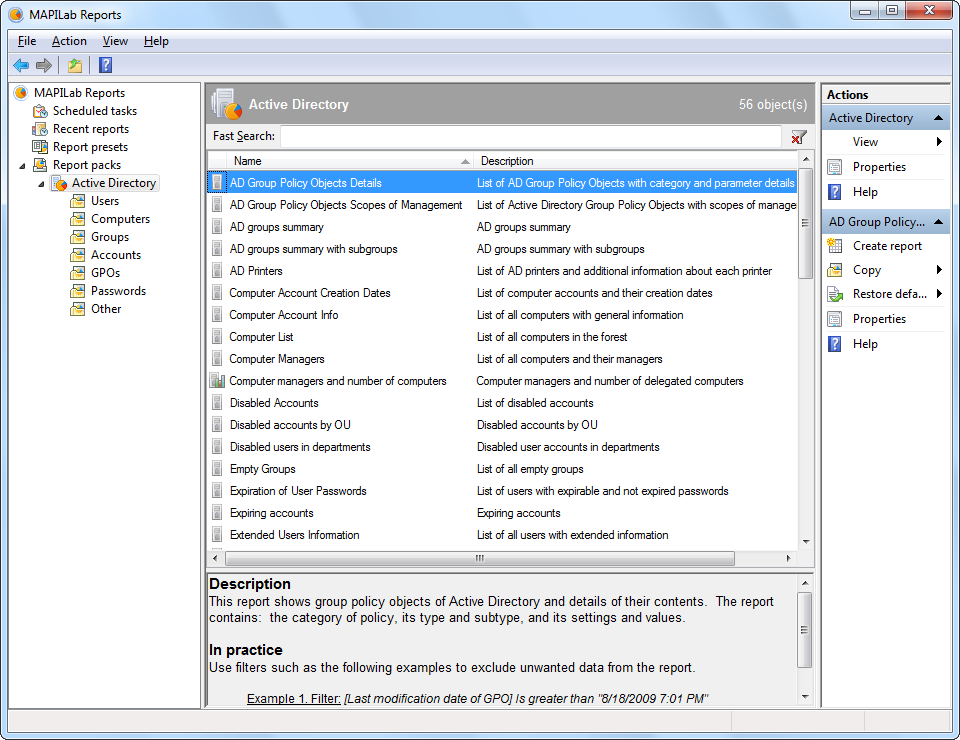Select Recent reports node

[x=90, y=129]
